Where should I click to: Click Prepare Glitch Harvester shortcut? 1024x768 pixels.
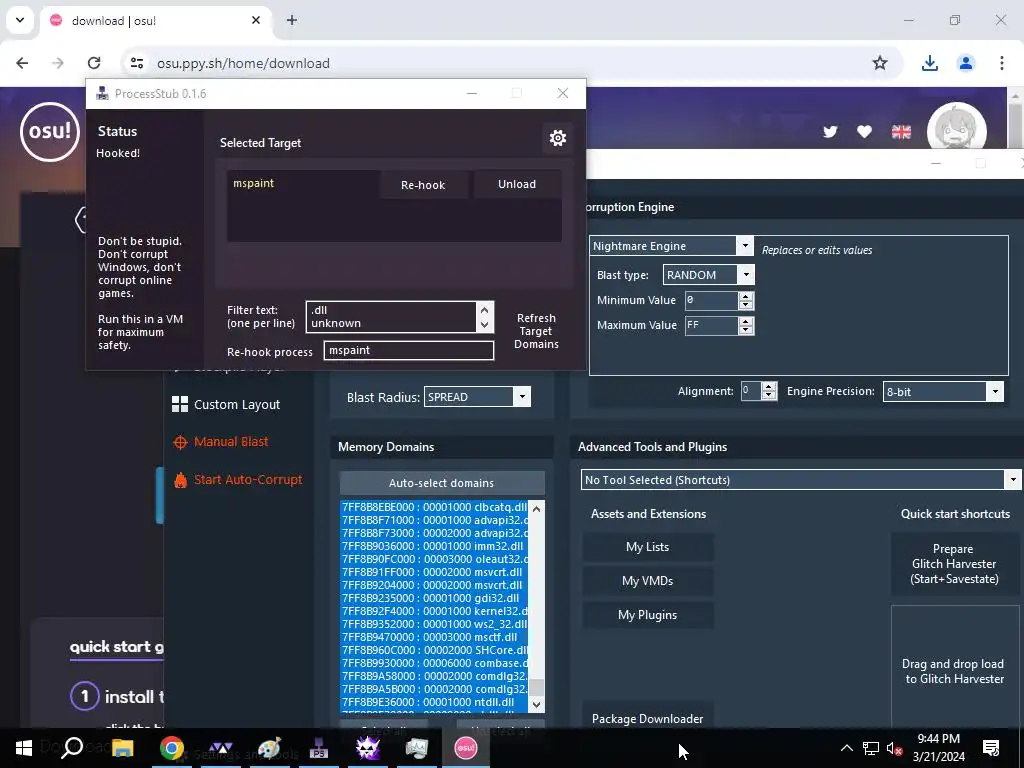click(x=954, y=564)
